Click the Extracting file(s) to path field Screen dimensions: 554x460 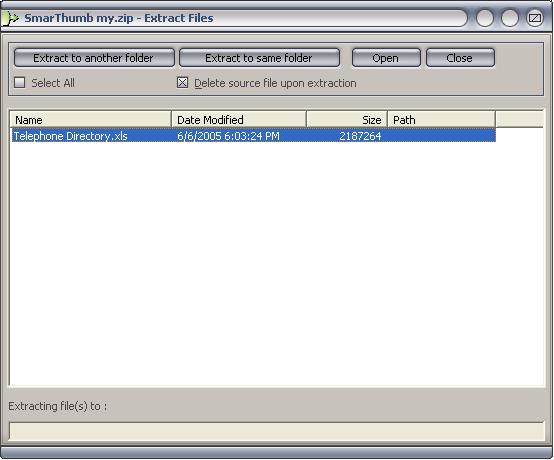click(x=276, y=431)
